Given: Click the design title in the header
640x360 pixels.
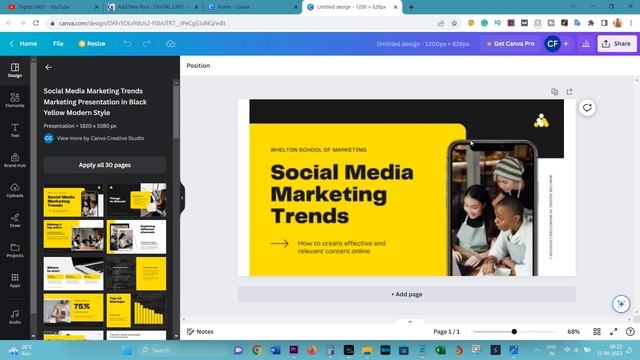Looking at the screenshot, I should pyautogui.click(x=422, y=44).
